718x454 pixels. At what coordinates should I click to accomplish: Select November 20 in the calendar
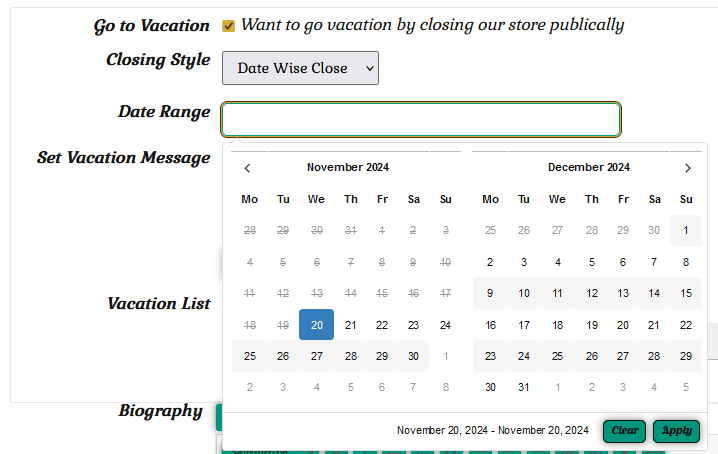point(316,325)
